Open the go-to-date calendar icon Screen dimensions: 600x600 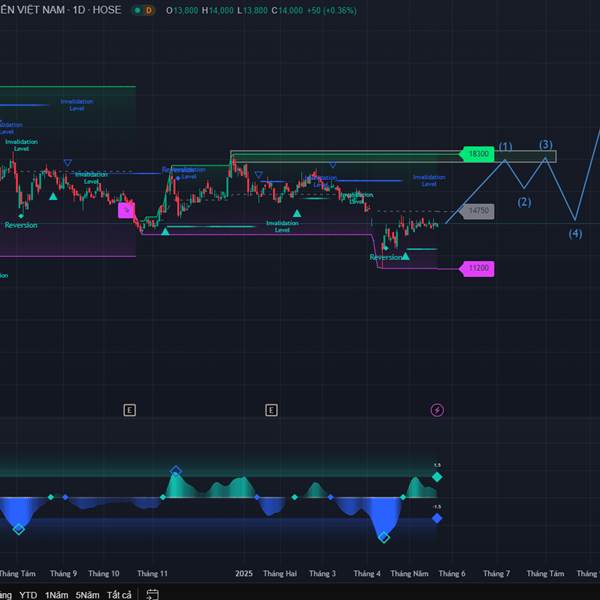click(153, 594)
